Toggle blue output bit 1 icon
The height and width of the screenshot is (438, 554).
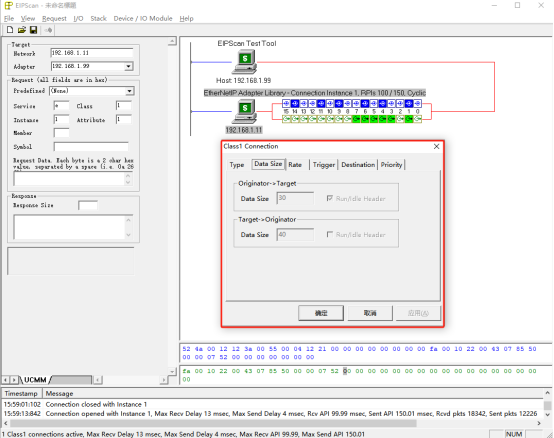pyautogui.click(x=409, y=103)
